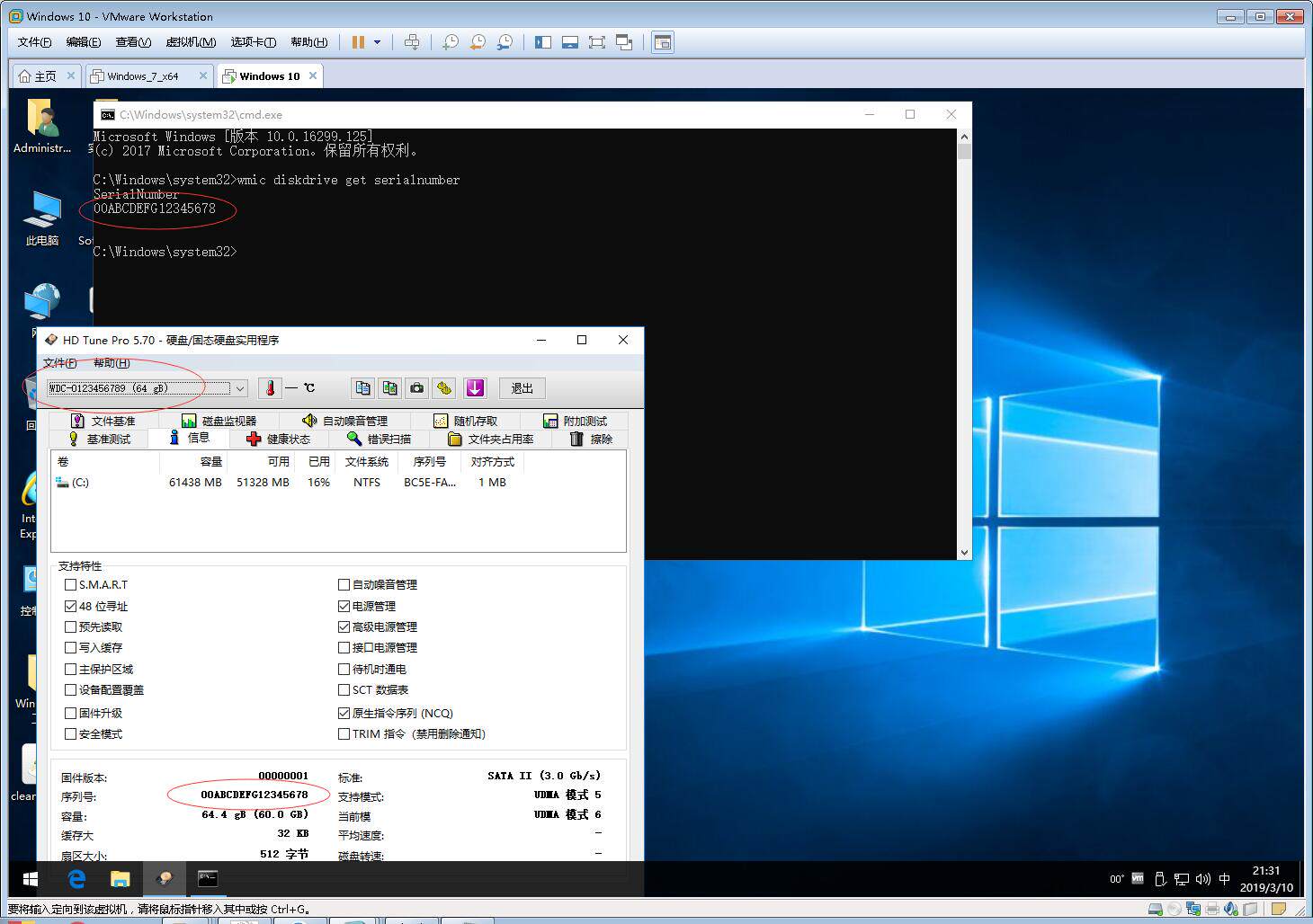Toggle the S.M.A.R.T checkbox
This screenshot has height=924, width=1313.
tap(70, 584)
